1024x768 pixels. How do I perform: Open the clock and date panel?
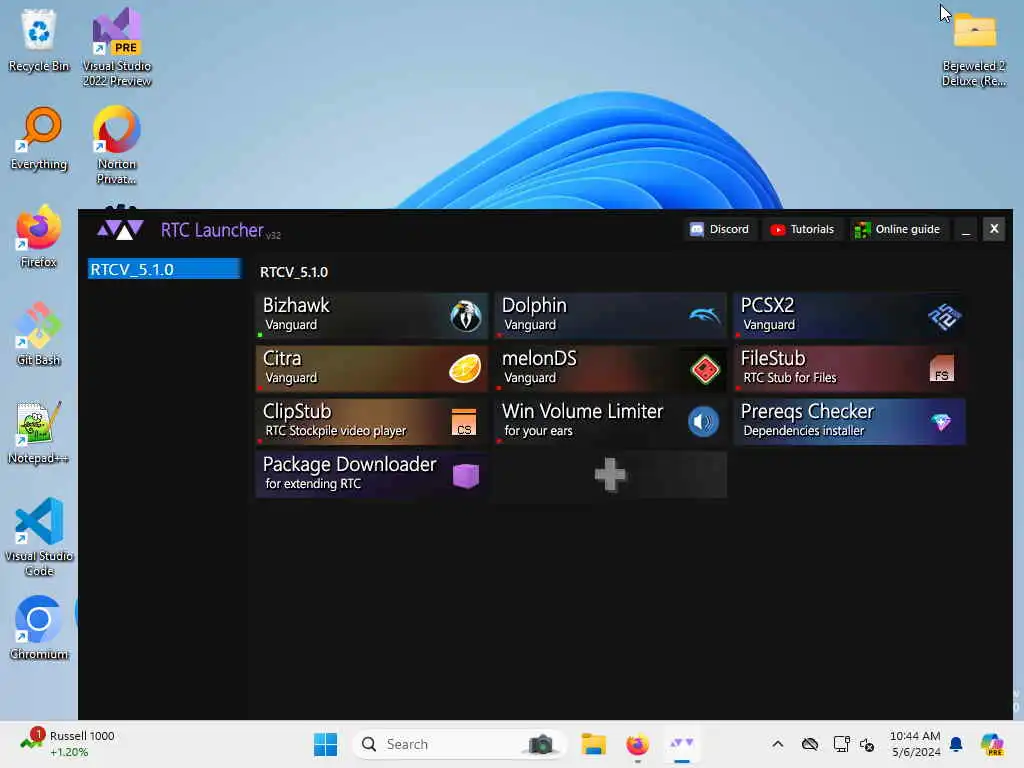click(x=915, y=744)
